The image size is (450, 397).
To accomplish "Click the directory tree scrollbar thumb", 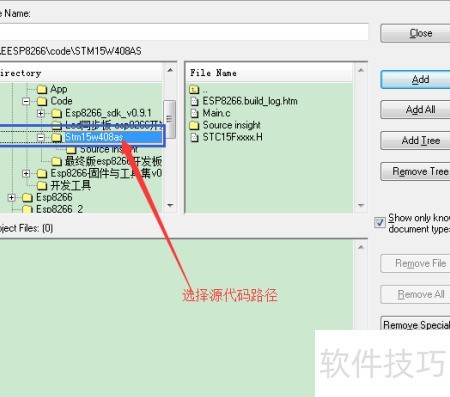I will (170, 119).
